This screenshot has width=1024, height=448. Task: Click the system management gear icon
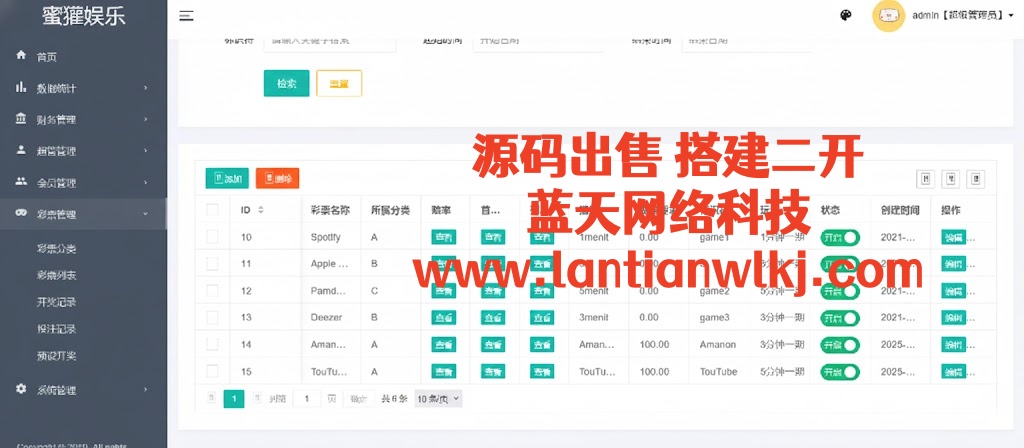click(x=21, y=389)
